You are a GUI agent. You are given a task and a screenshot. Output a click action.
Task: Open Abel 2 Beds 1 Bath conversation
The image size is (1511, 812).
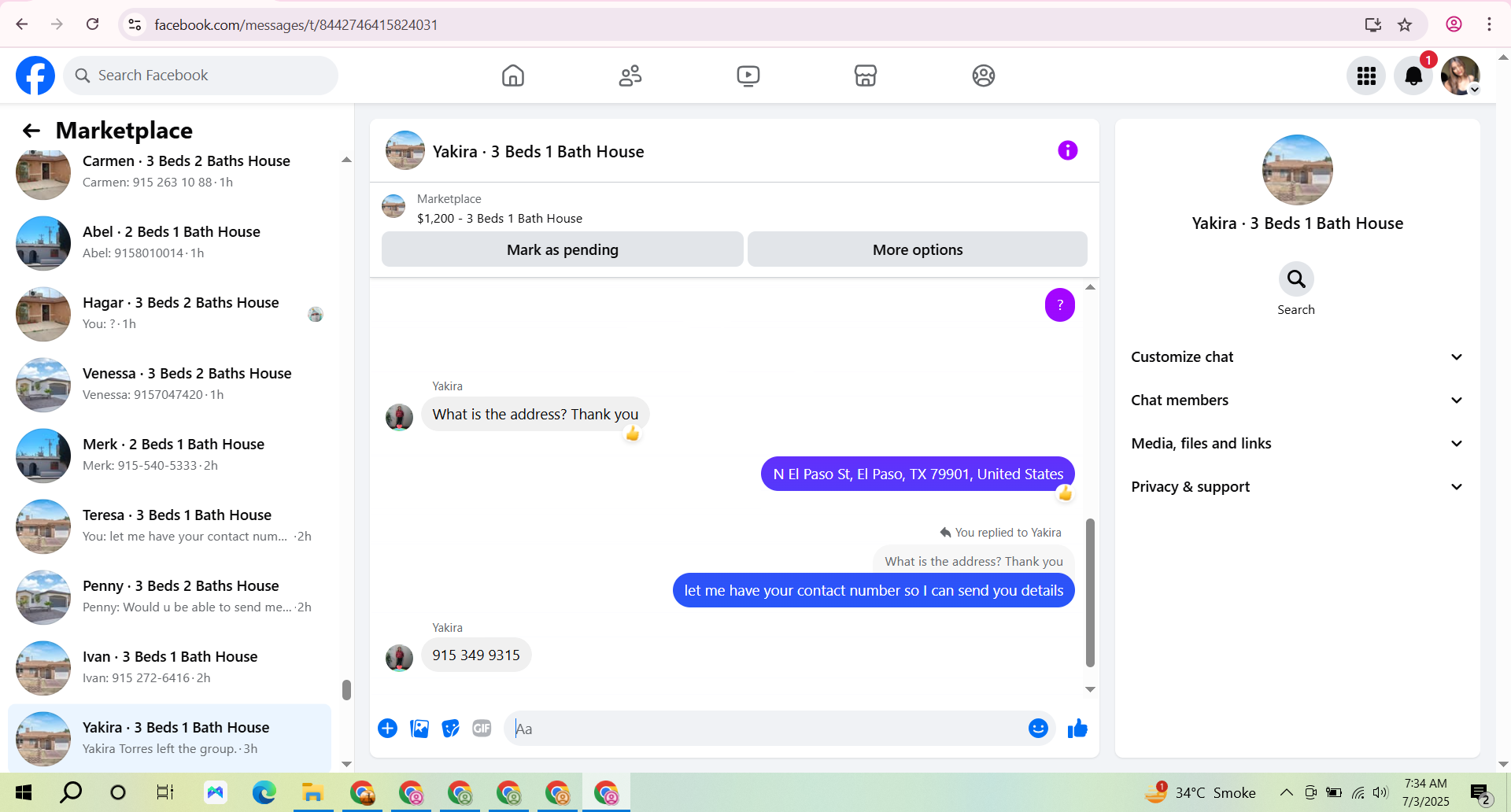(169, 242)
